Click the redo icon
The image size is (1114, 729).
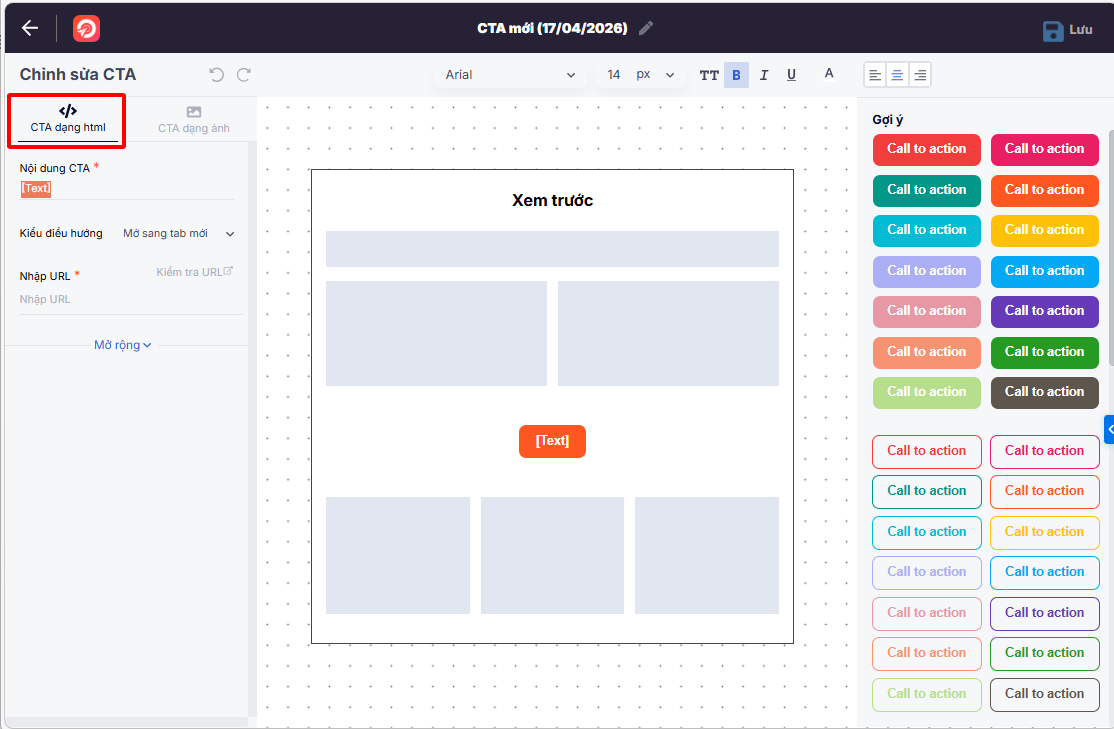pyautogui.click(x=243, y=75)
